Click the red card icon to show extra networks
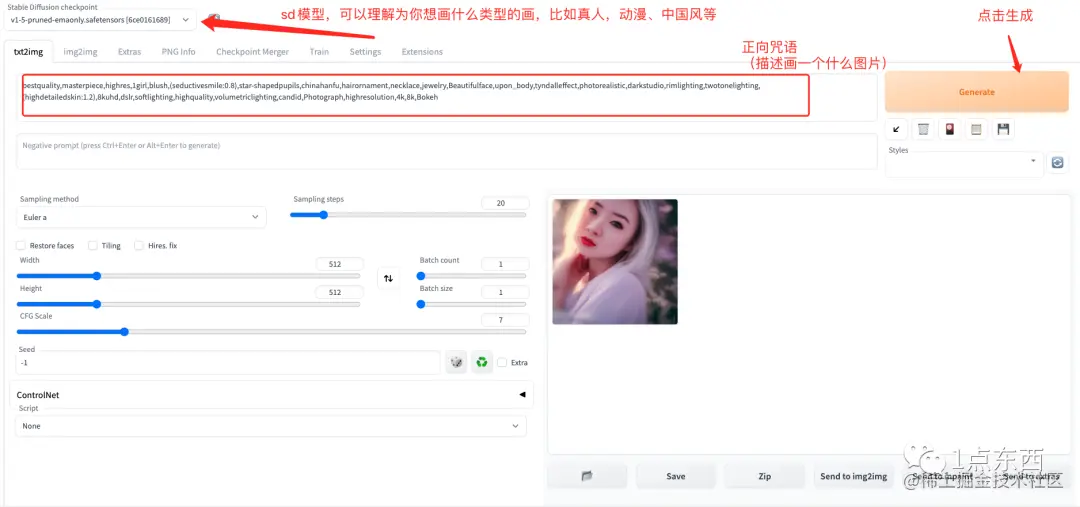The image size is (1080, 507). [x=950, y=129]
